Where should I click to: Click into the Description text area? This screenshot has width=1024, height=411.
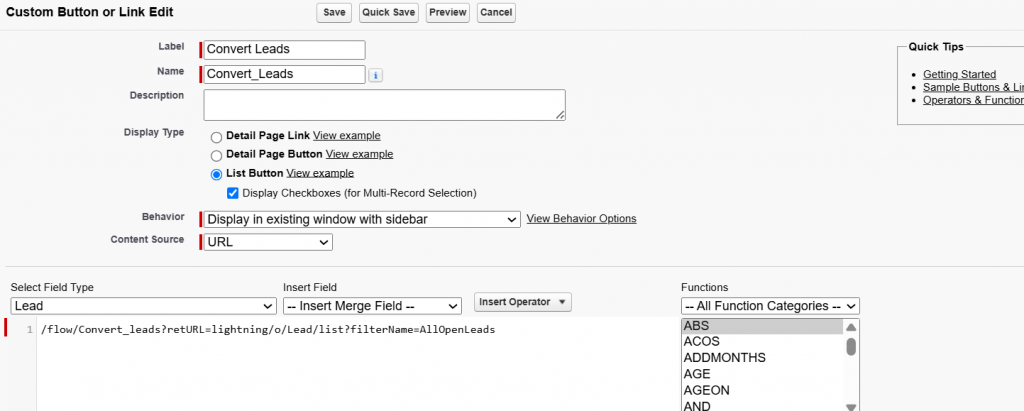click(384, 105)
